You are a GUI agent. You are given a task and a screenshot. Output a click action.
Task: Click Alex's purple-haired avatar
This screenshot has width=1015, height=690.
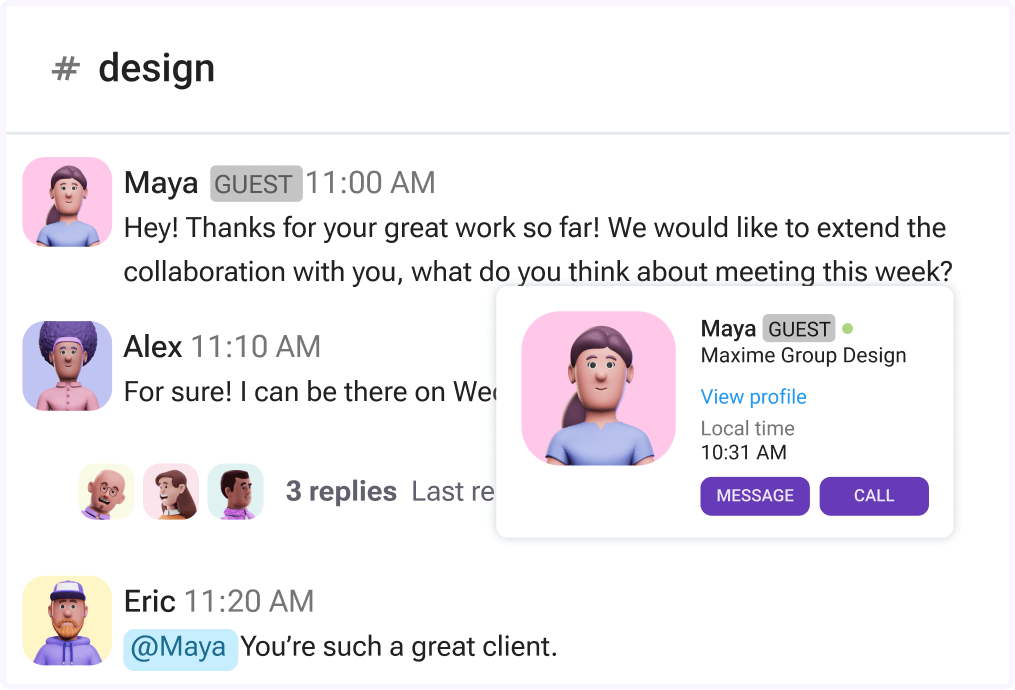coord(67,365)
